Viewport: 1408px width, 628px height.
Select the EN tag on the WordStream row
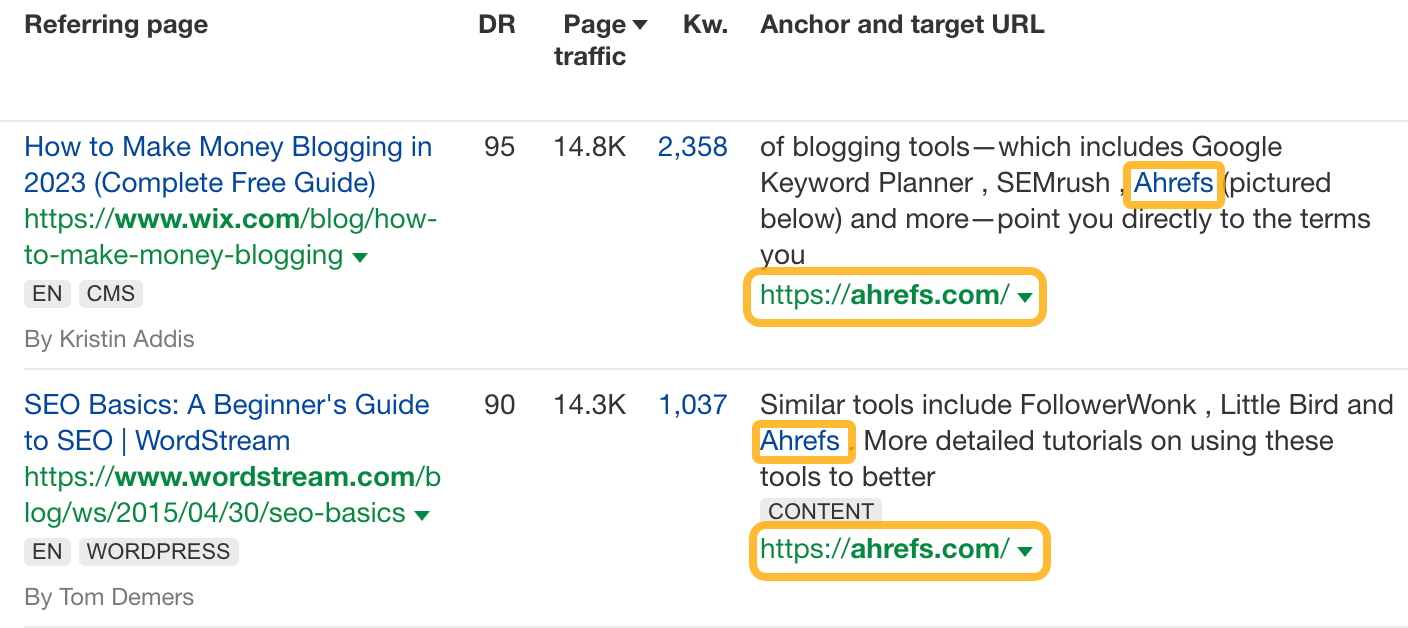[47, 551]
